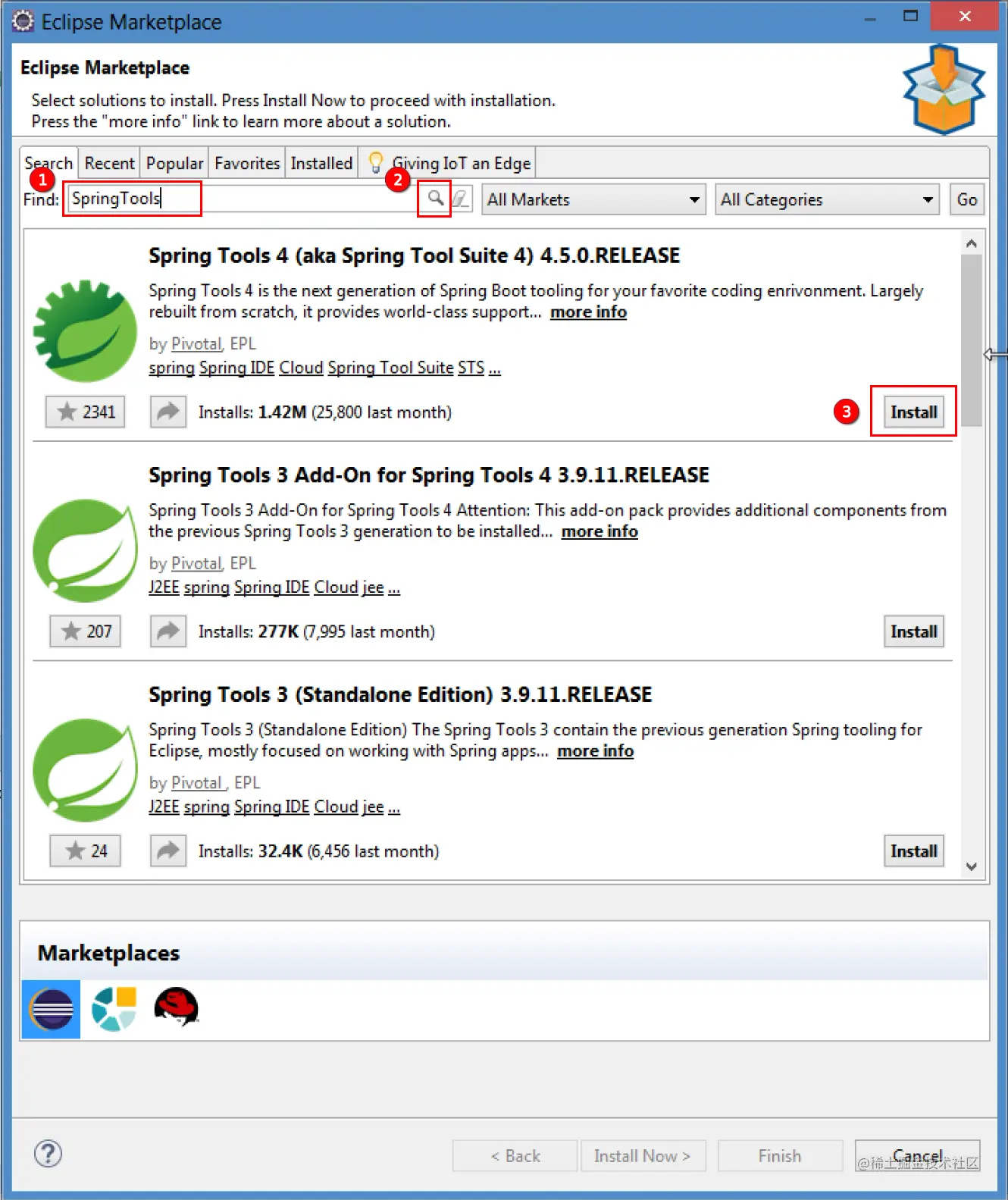Switch to the Favorites tab

coord(247,163)
